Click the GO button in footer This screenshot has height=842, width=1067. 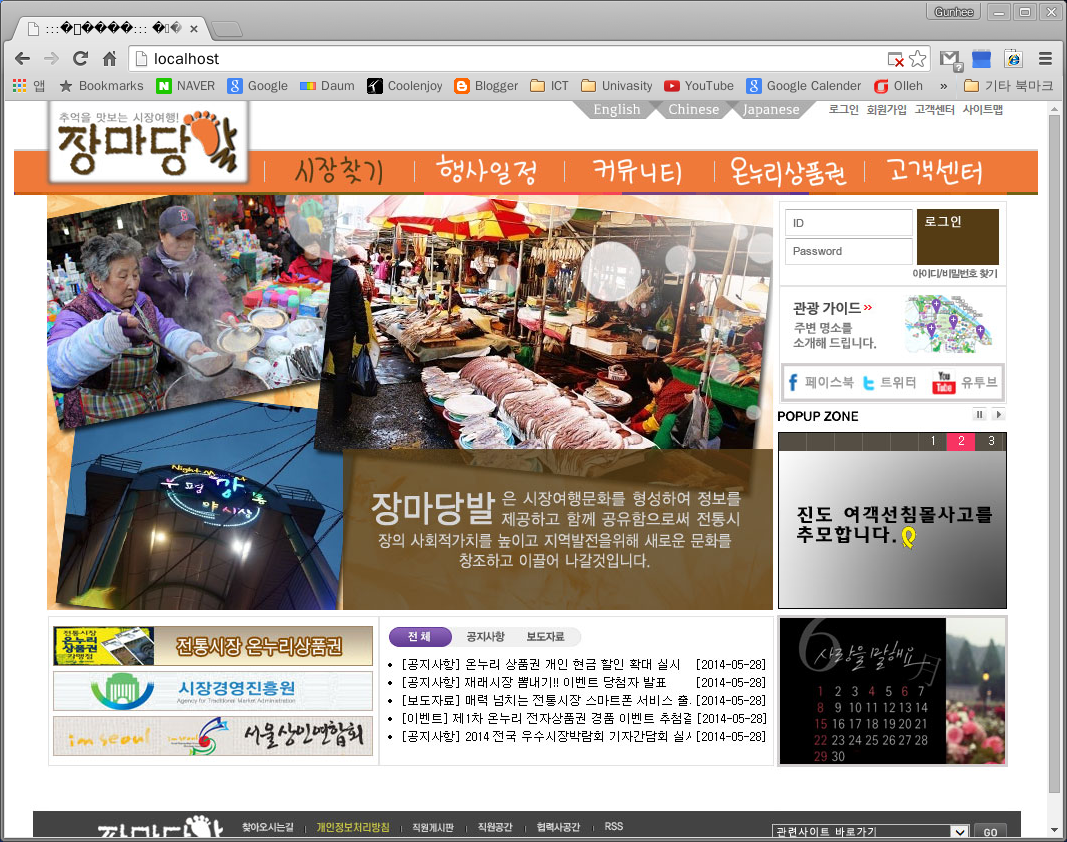(x=990, y=831)
